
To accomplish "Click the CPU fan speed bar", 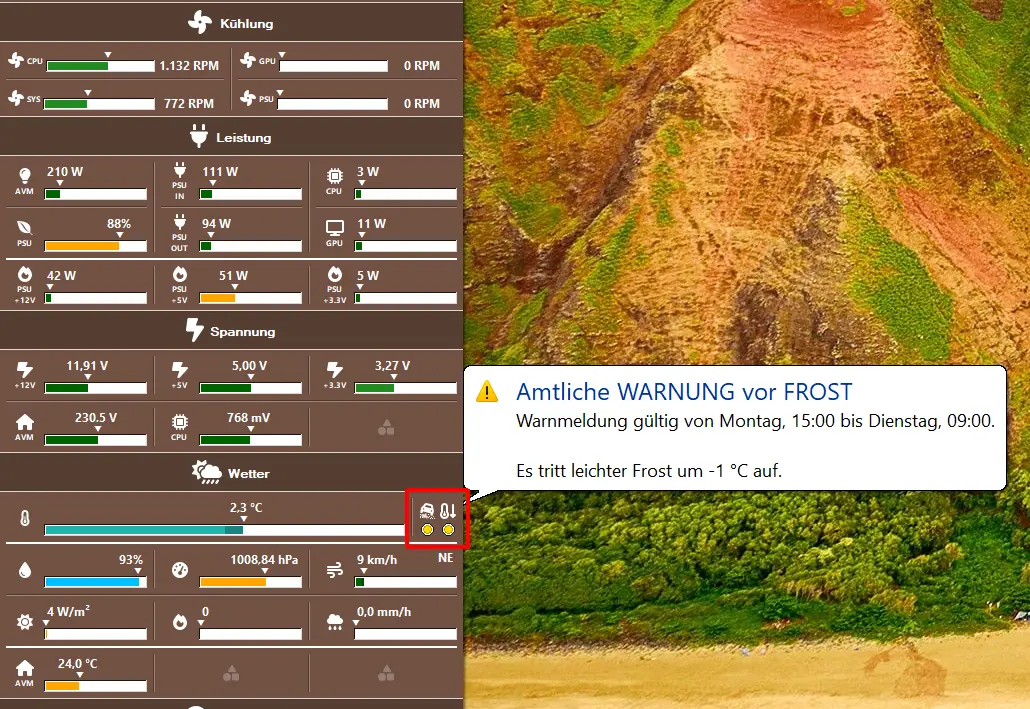I will [101, 66].
